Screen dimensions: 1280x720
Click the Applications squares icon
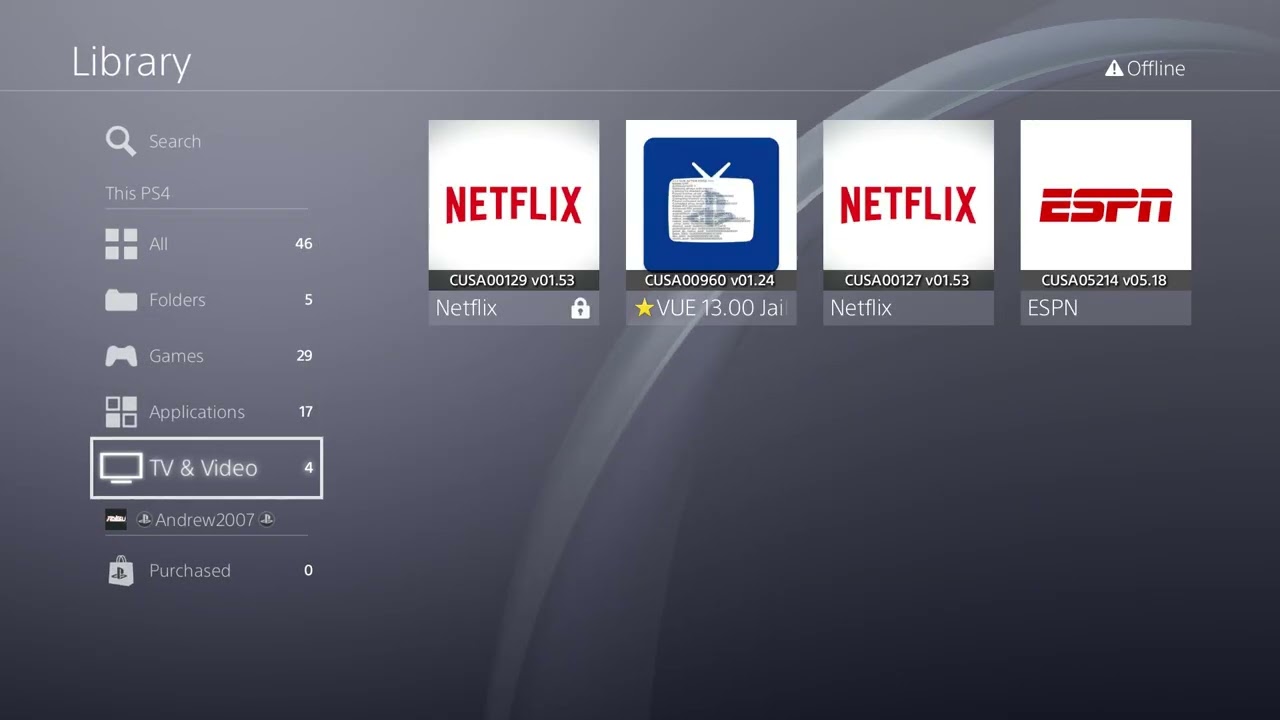(x=121, y=412)
